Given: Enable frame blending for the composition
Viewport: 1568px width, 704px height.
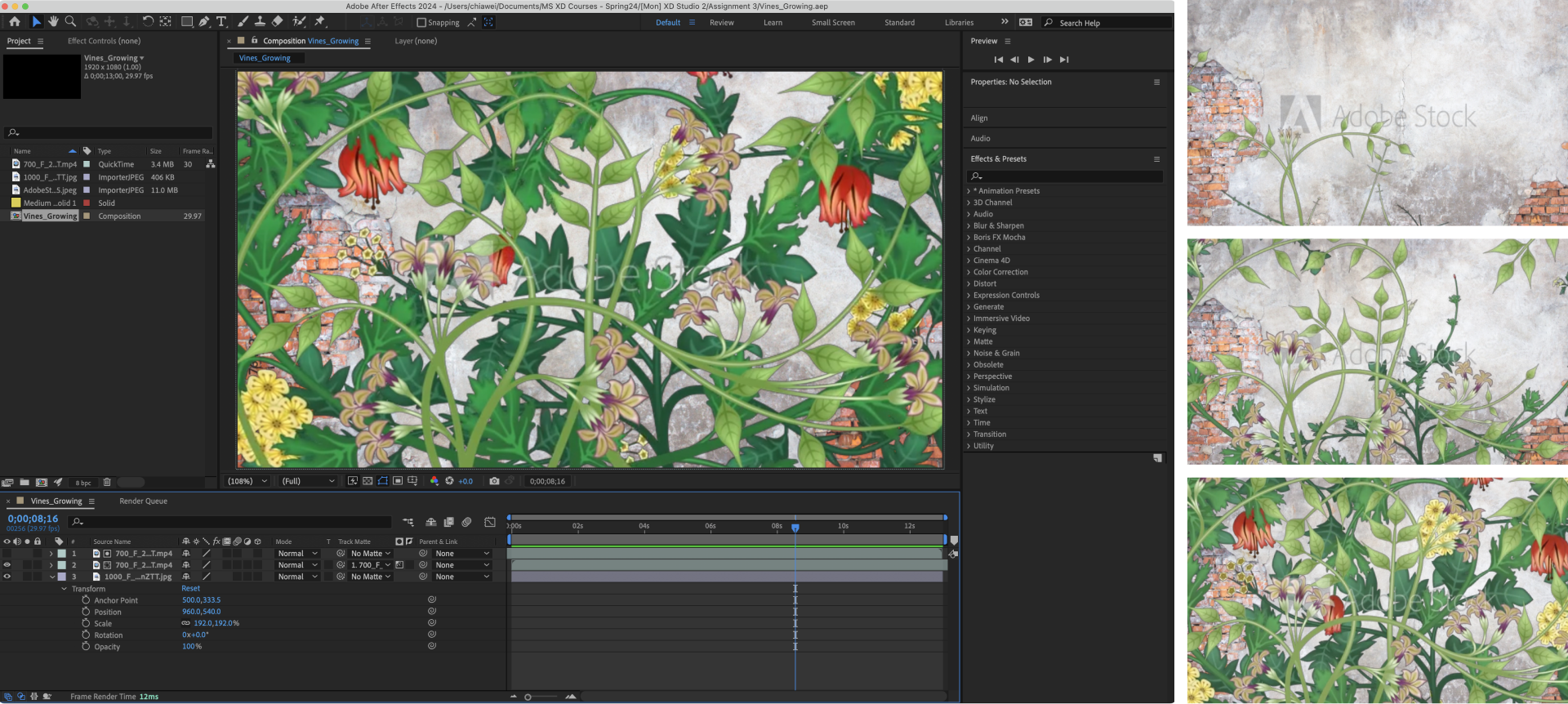Looking at the screenshot, I should [448, 522].
